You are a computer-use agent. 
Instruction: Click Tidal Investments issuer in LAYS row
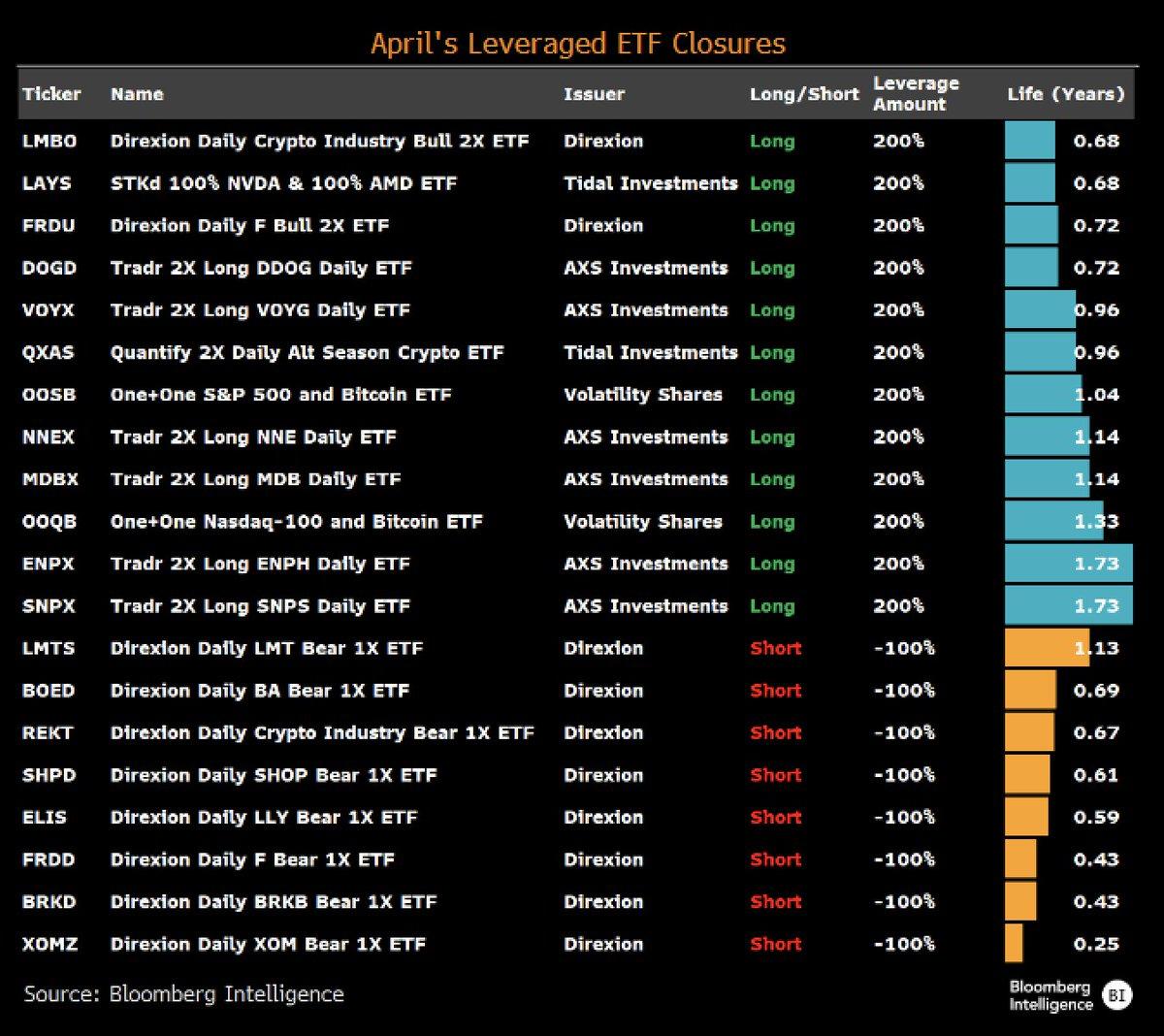pos(651,183)
